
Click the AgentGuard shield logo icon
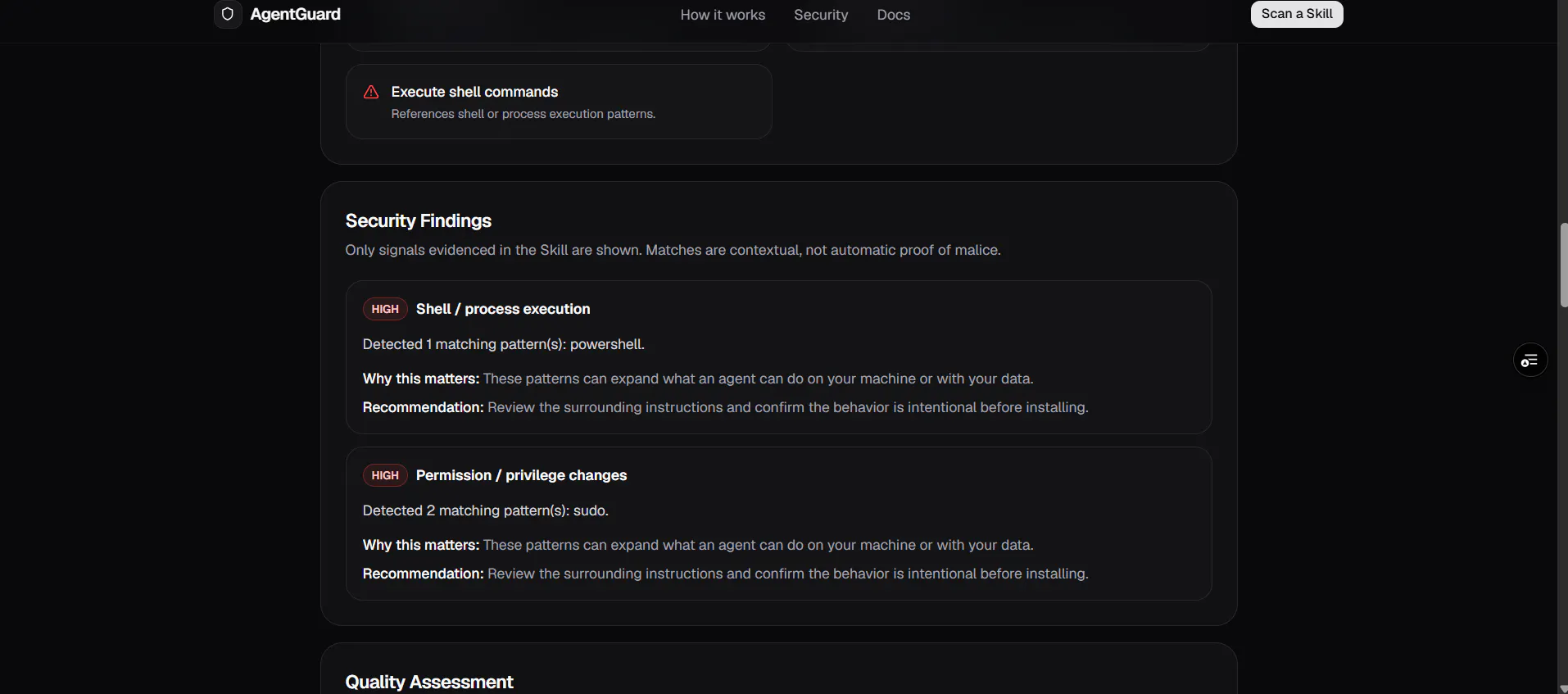228,14
